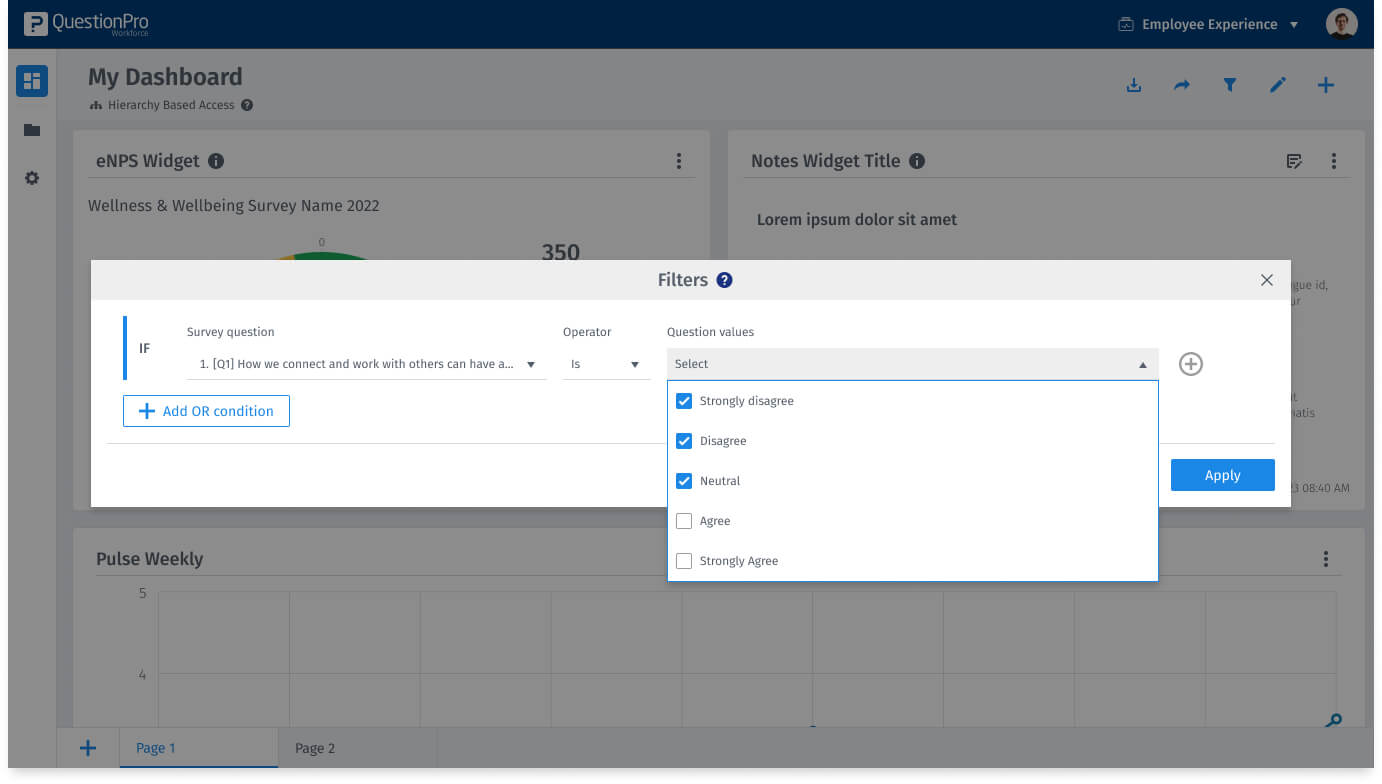This screenshot has height=784, width=1382.
Task: Open the dashboard filter icon
Action: (1229, 85)
